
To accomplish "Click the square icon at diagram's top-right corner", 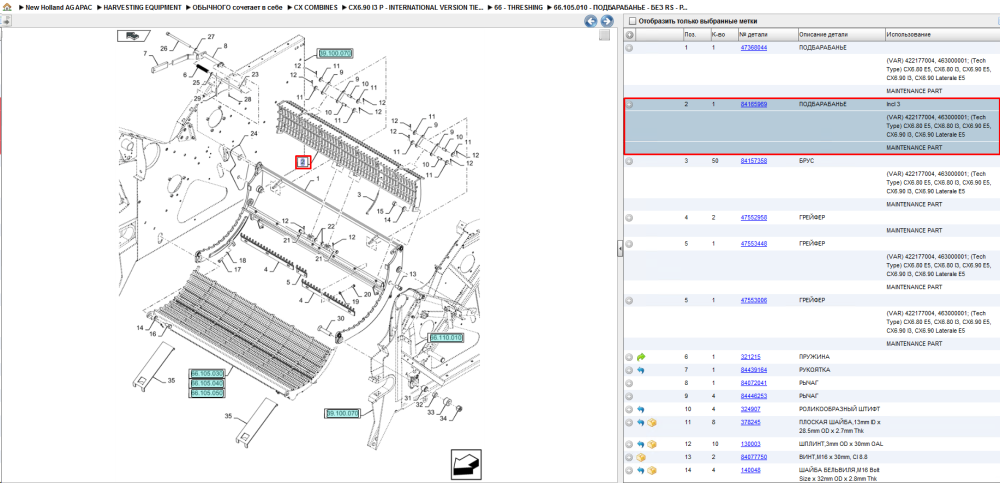I will (605, 36).
